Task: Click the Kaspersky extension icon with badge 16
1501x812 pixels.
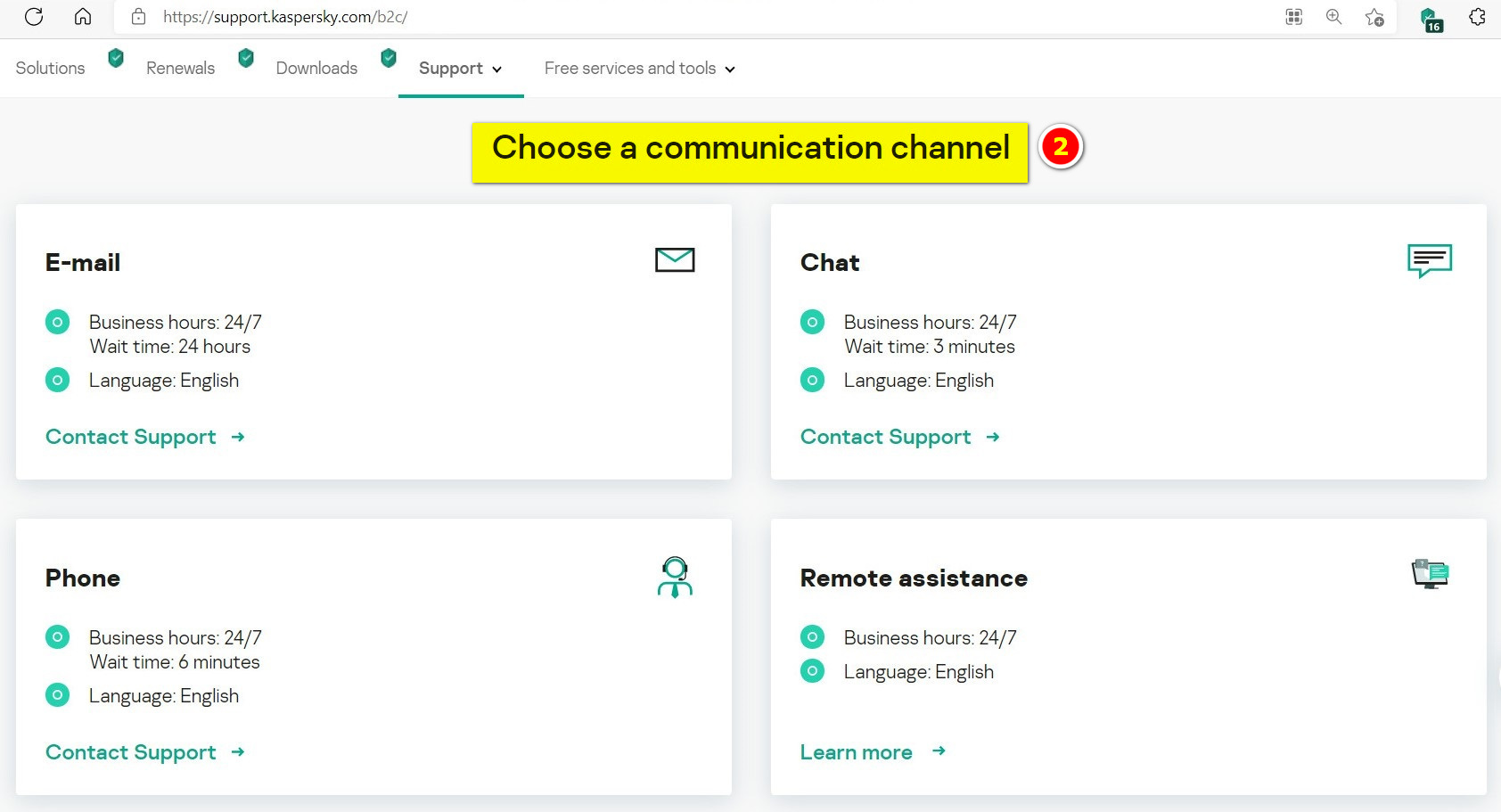Action: point(1430,19)
